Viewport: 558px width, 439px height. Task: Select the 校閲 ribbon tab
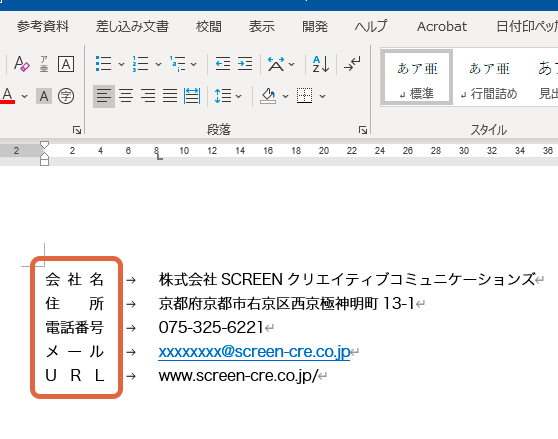click(209, 26)
